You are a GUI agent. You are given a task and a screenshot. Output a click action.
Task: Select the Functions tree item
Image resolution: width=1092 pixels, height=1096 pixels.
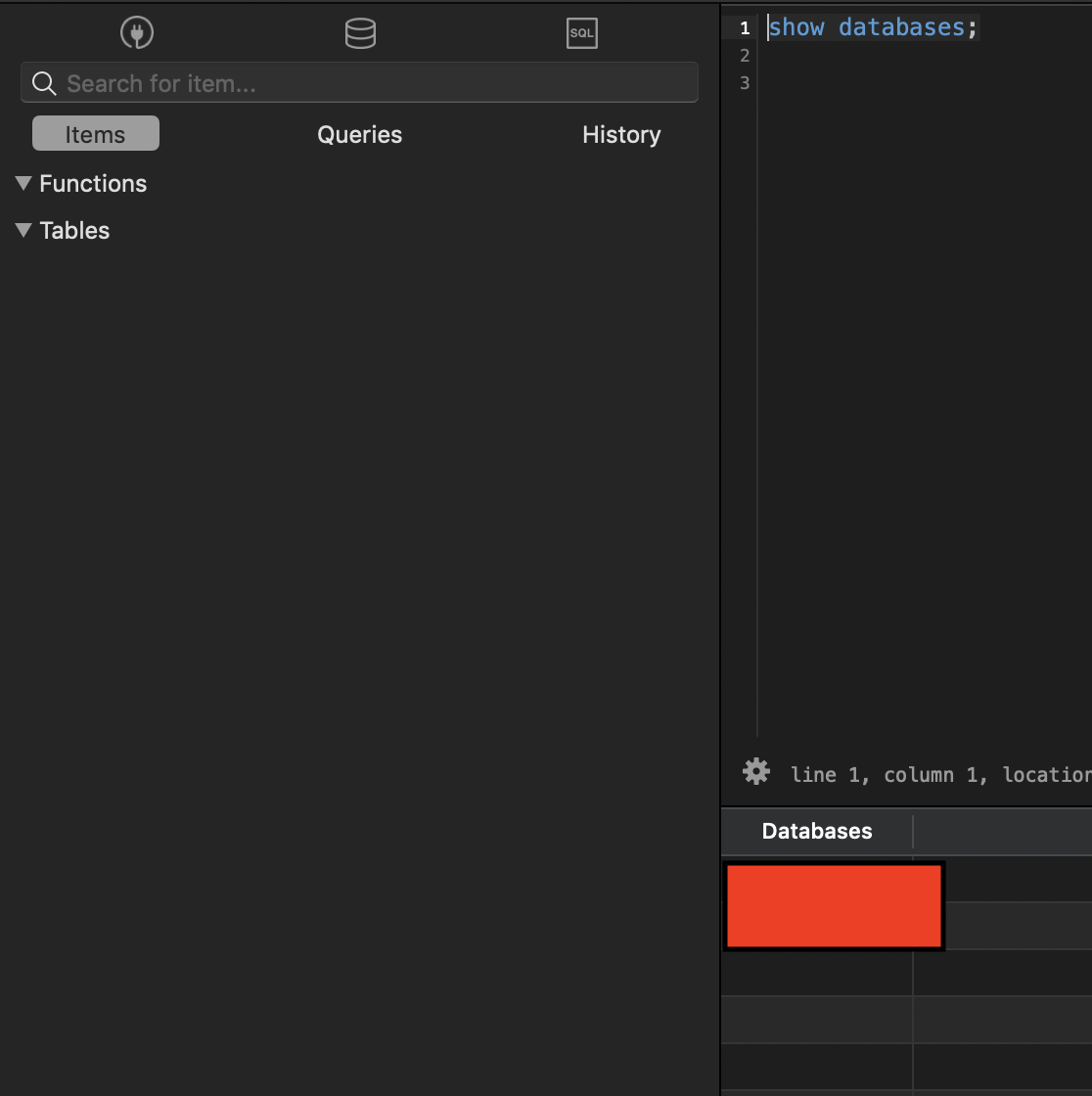pyautogui.click(x=93, y=184)
